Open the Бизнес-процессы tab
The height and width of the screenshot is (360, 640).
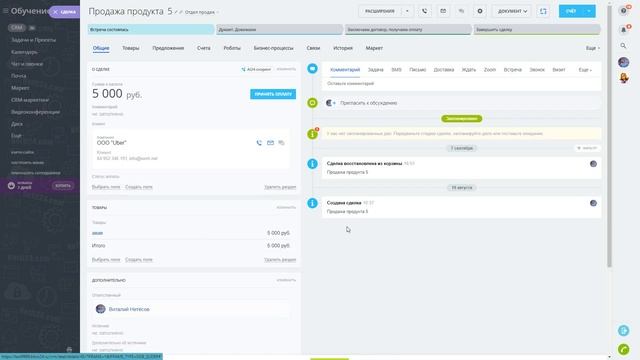point(273,48)
